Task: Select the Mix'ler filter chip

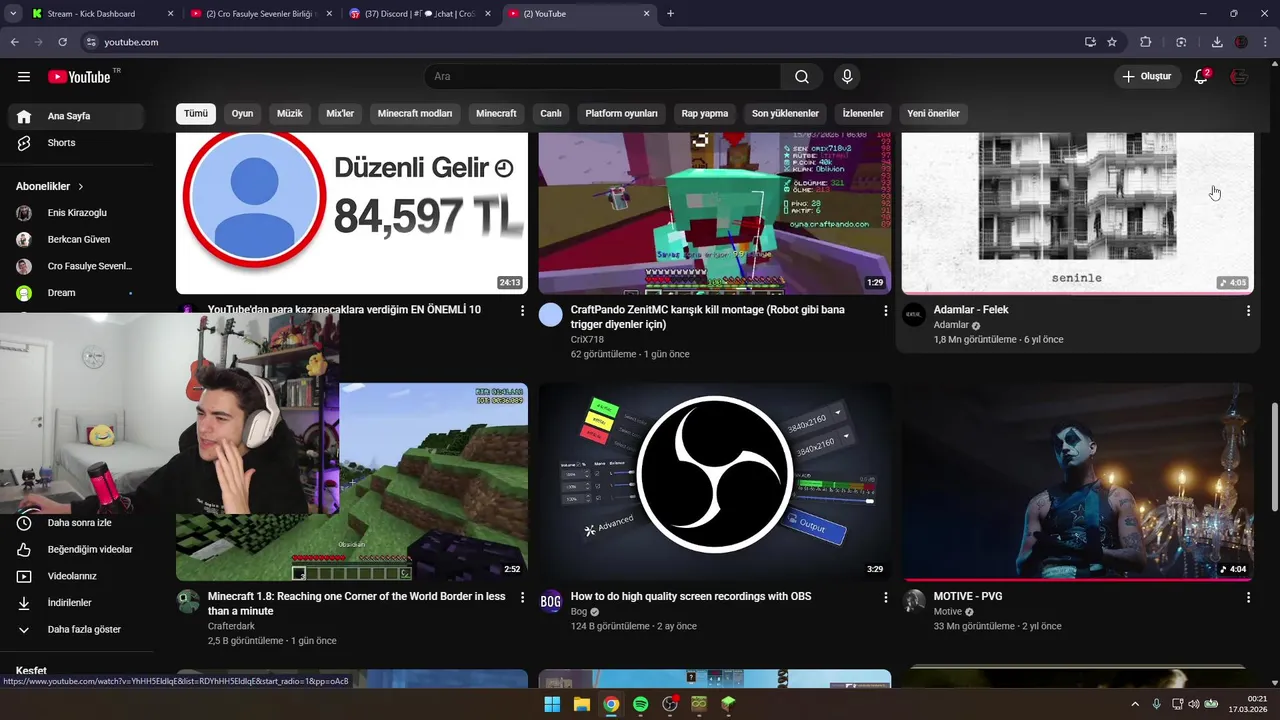Action: [x=340, y=113]
